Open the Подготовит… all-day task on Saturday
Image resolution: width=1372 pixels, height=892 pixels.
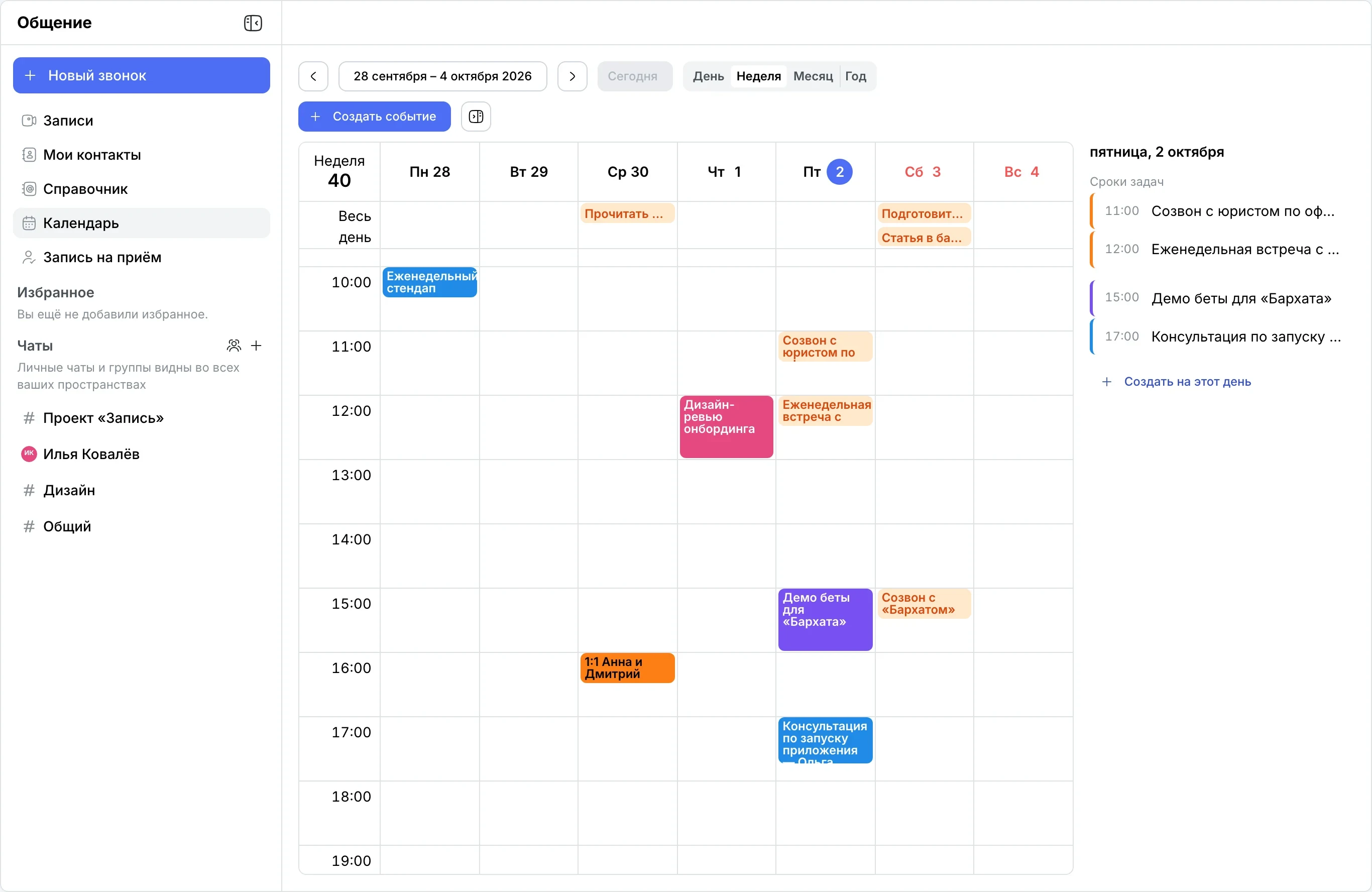[924, 214]
